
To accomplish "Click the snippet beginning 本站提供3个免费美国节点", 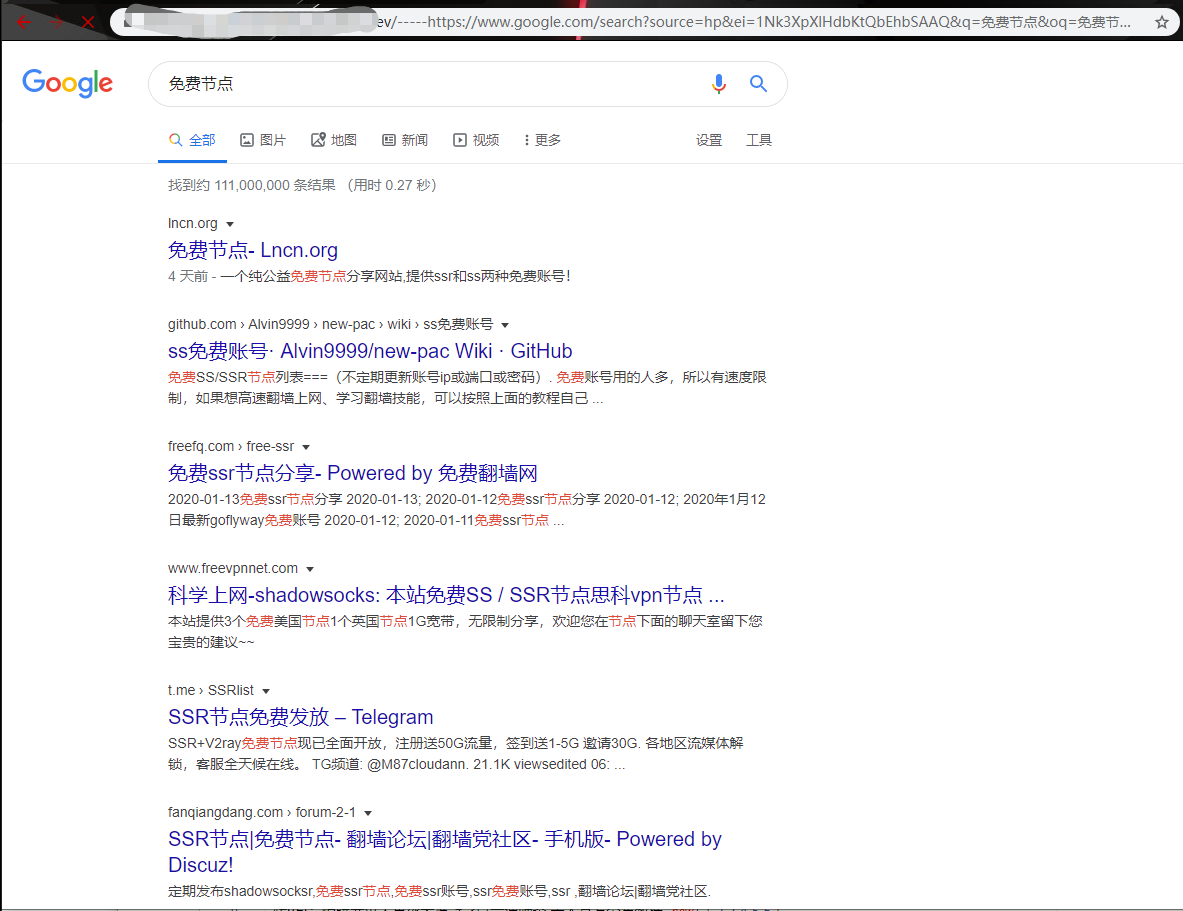I will point(465,632).
